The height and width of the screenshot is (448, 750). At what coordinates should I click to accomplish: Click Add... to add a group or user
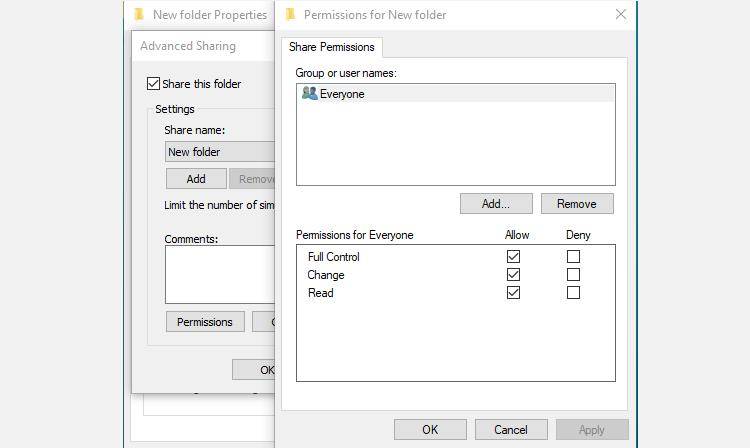[x=495, y=204]
